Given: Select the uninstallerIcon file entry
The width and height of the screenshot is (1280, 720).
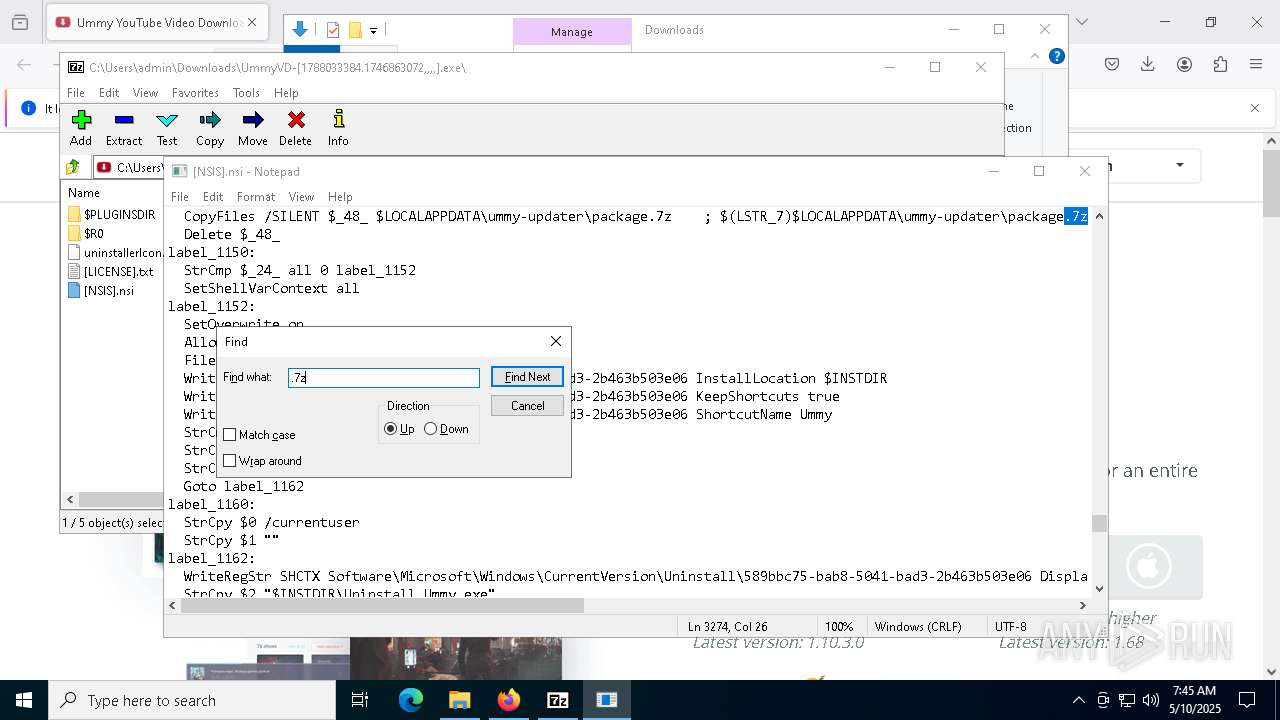Looking at the screenshot, I should [115, 252].
